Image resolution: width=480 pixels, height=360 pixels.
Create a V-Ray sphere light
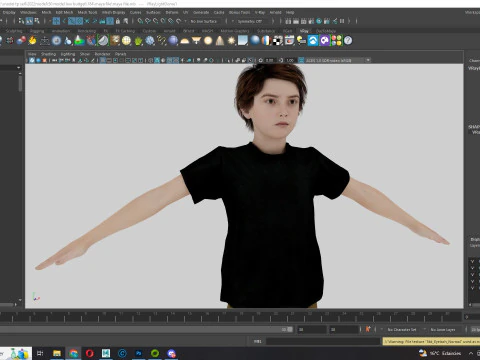coord(208,41)
